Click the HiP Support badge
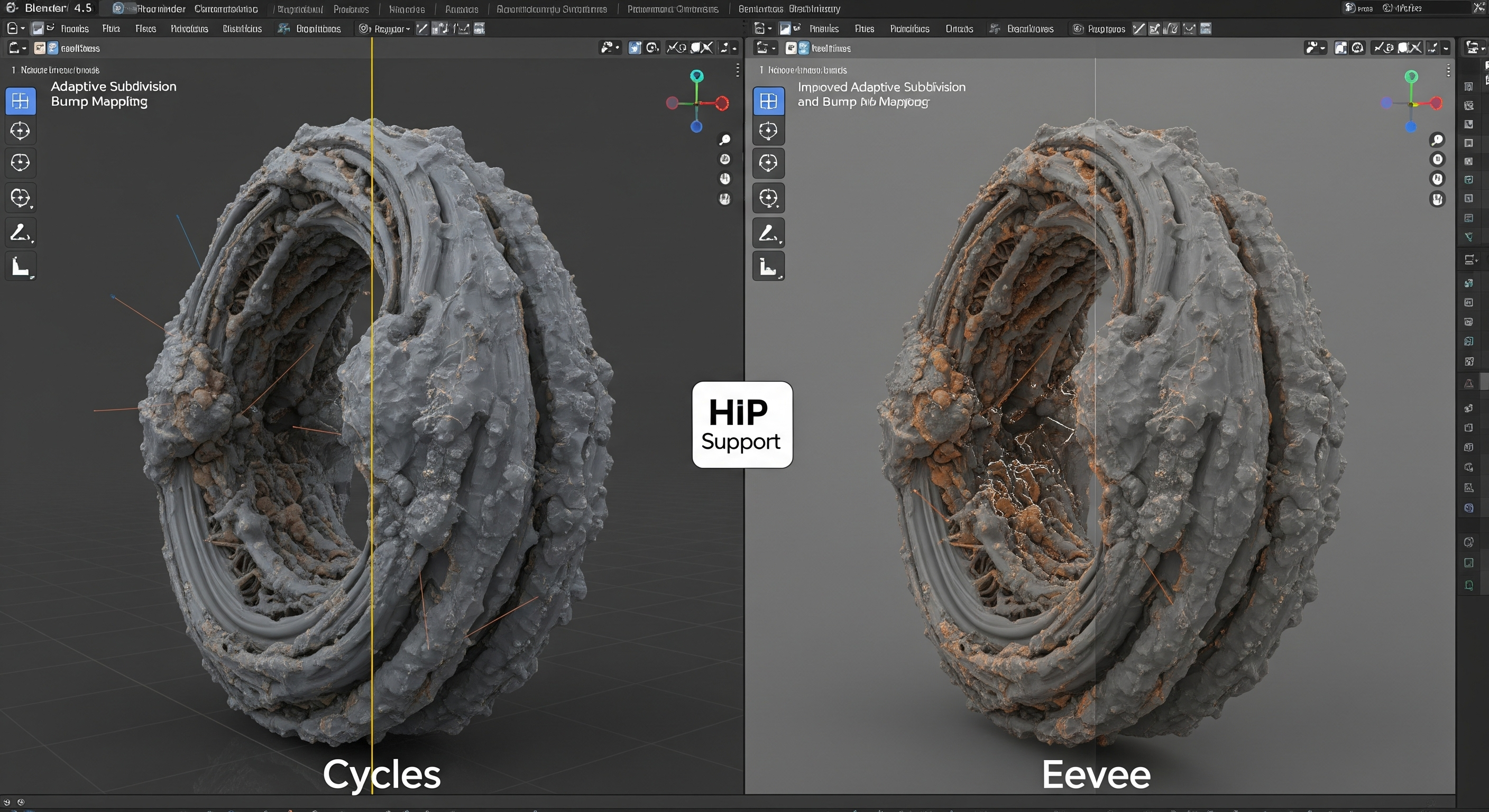 click(x=742, y=426)
